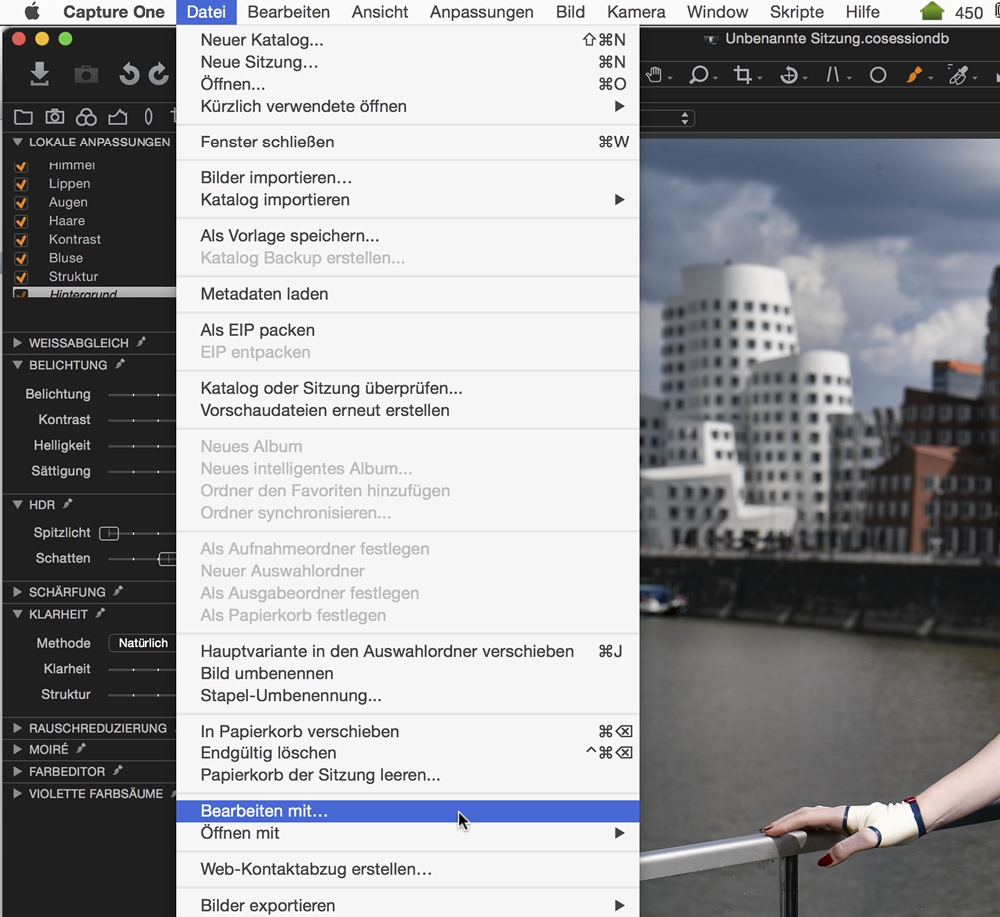Open the Library folder tool tab
Screen dimensions: 1000x917
pyautogui.click(x=23, y=117)
